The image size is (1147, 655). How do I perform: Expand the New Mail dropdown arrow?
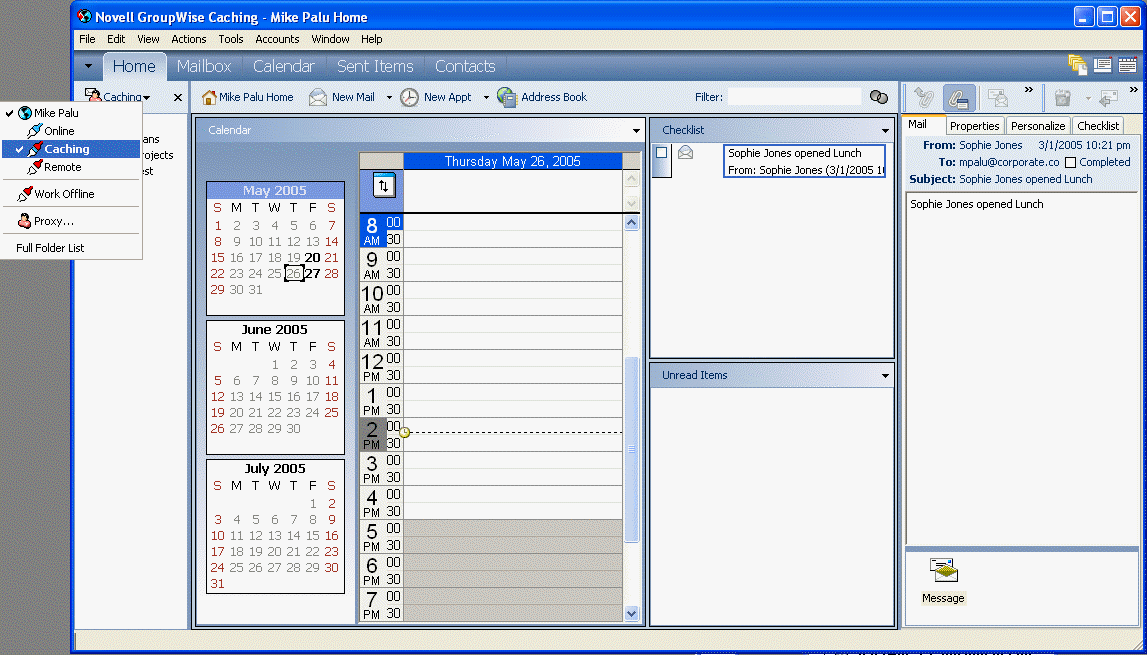(389, 97)
